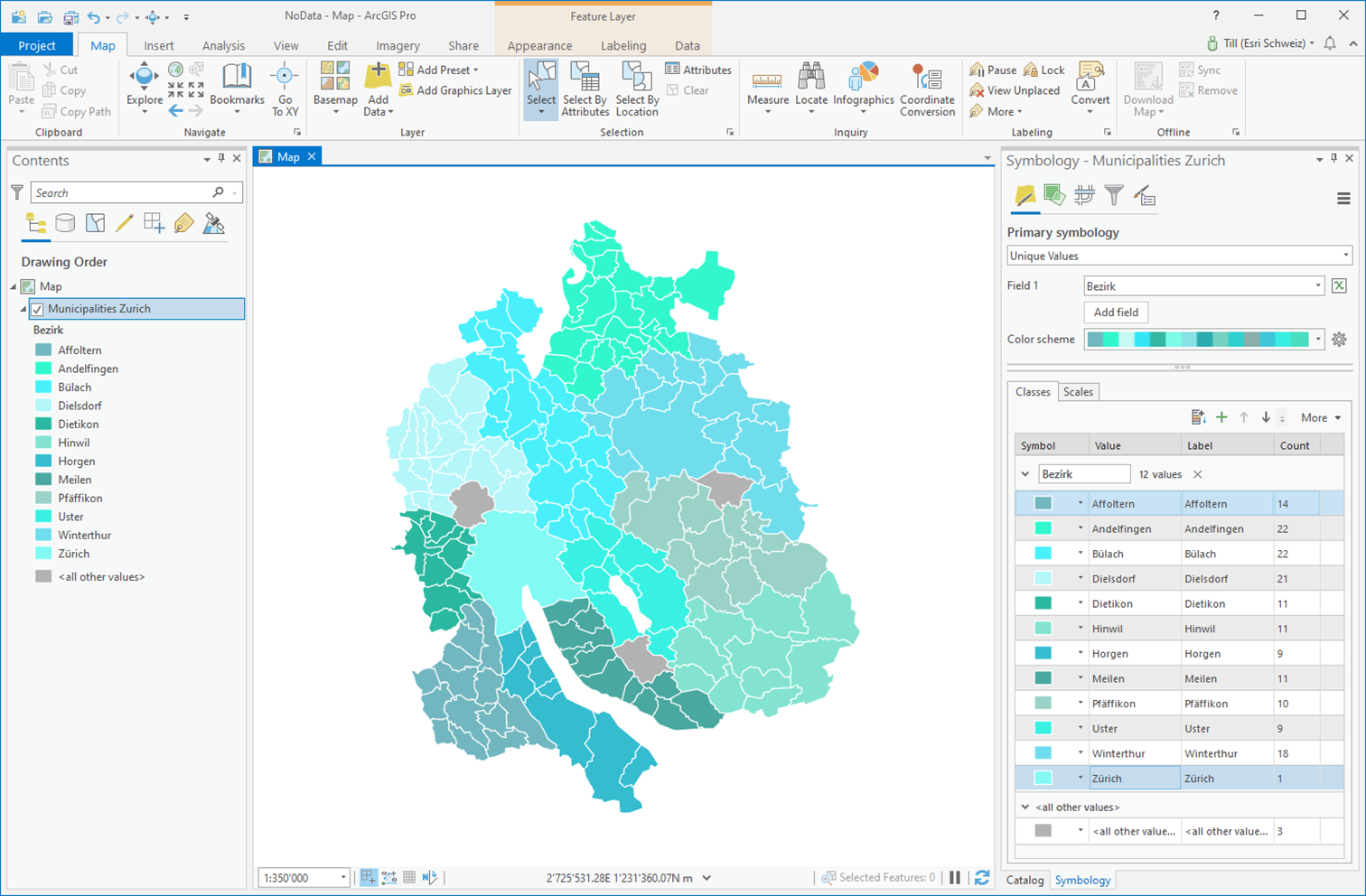Collapse the all other values group
The width and height of the screenshot is (1366, 896).
(1025, 807)
